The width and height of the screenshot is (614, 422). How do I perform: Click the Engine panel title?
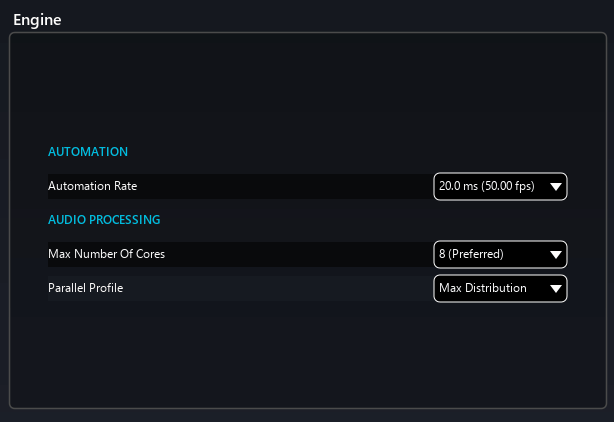pos(37,19)
